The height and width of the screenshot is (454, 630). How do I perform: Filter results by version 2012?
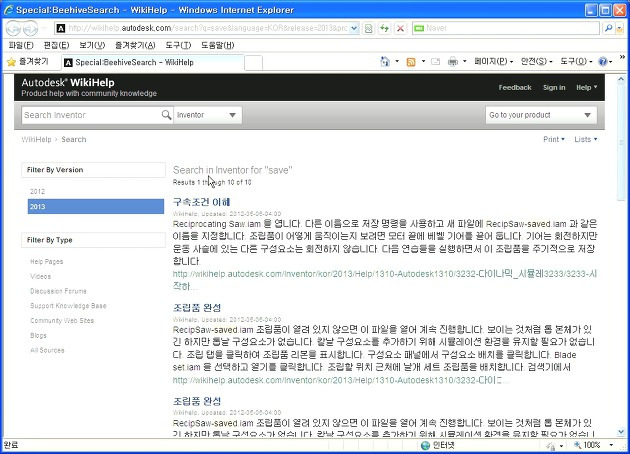click(x=37, y=192)
